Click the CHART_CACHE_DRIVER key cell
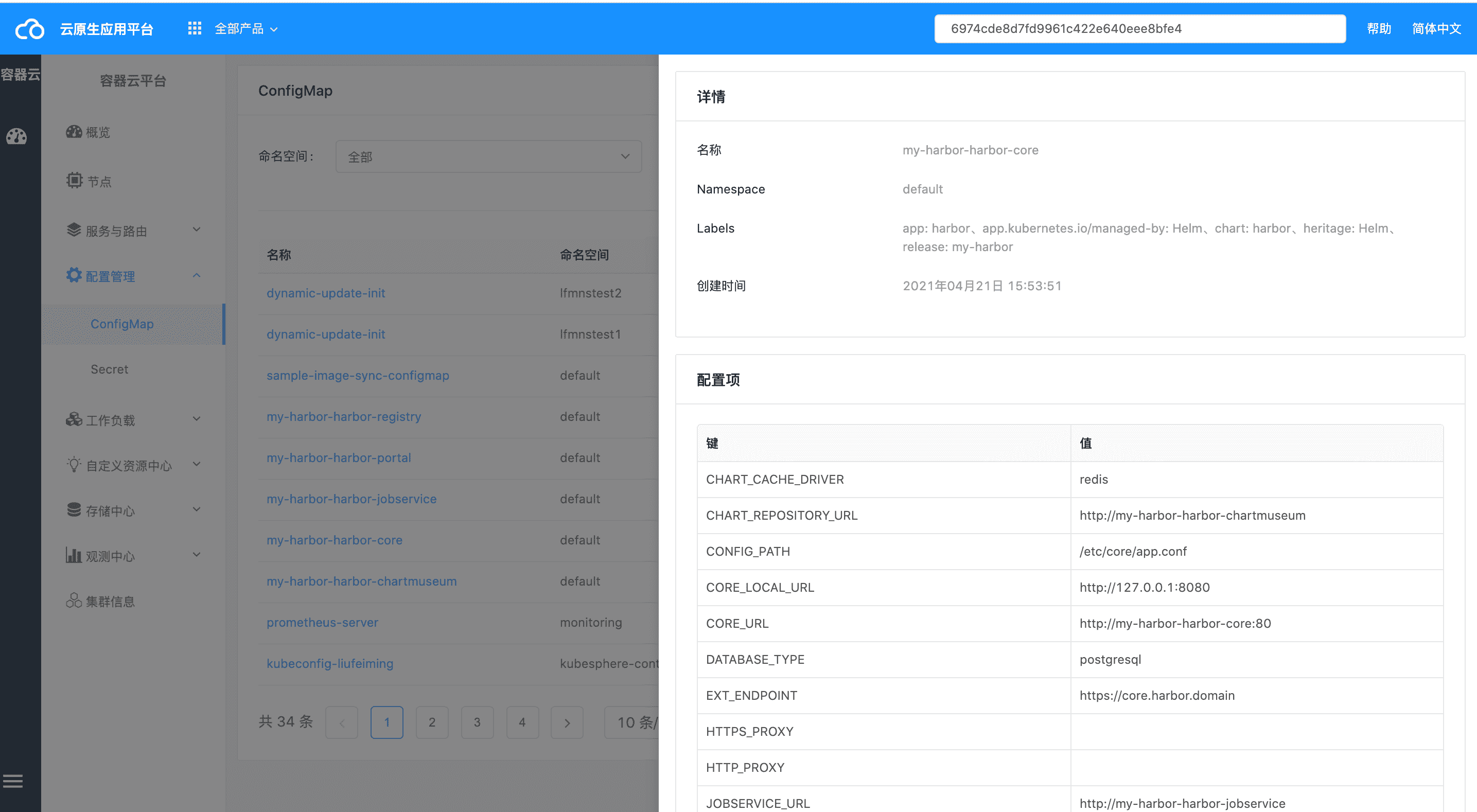This screenshot has width=1477, height=812. 884,480
